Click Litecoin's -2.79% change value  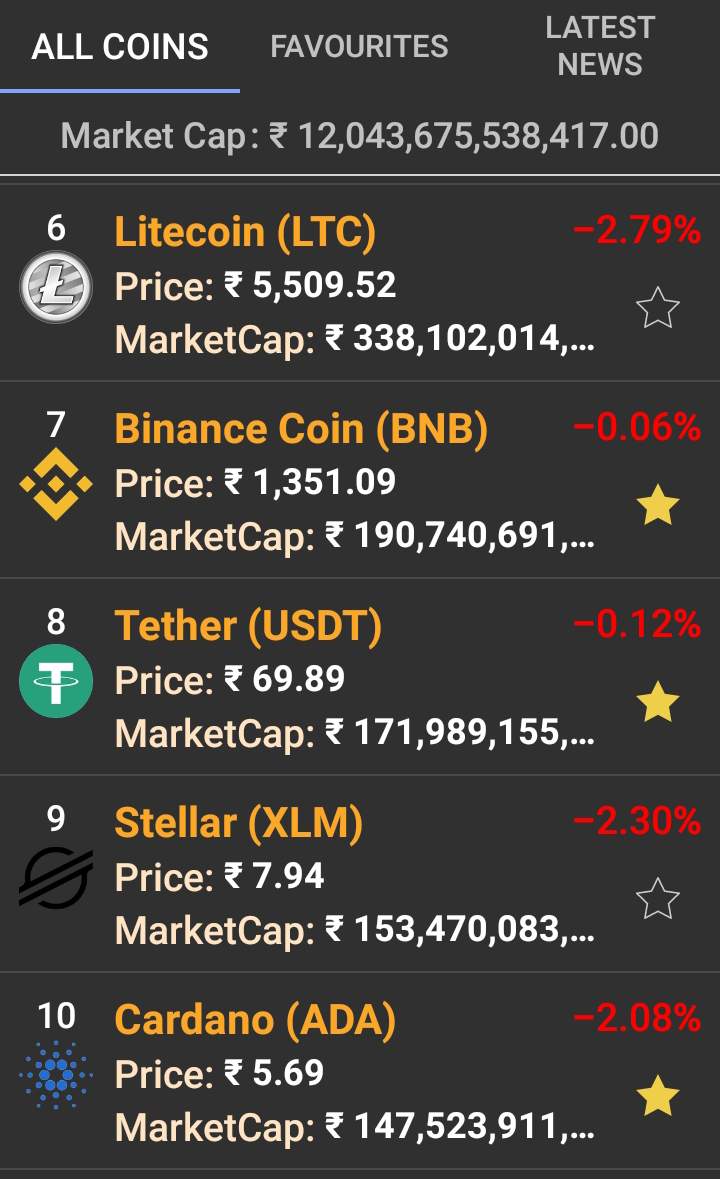coord(637,231)
